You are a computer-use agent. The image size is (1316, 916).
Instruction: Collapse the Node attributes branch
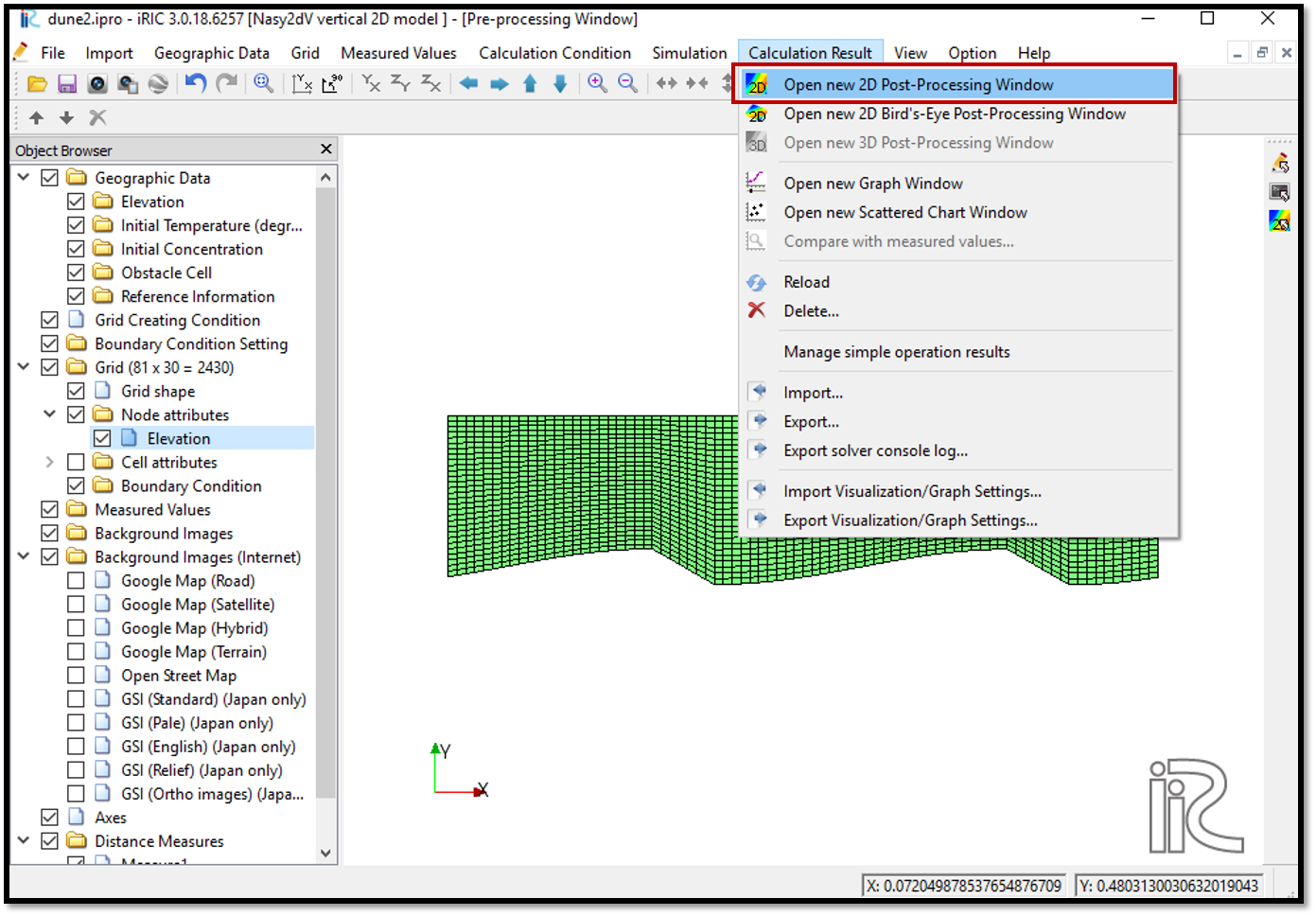pyautogui.click(x=50, y=414)
